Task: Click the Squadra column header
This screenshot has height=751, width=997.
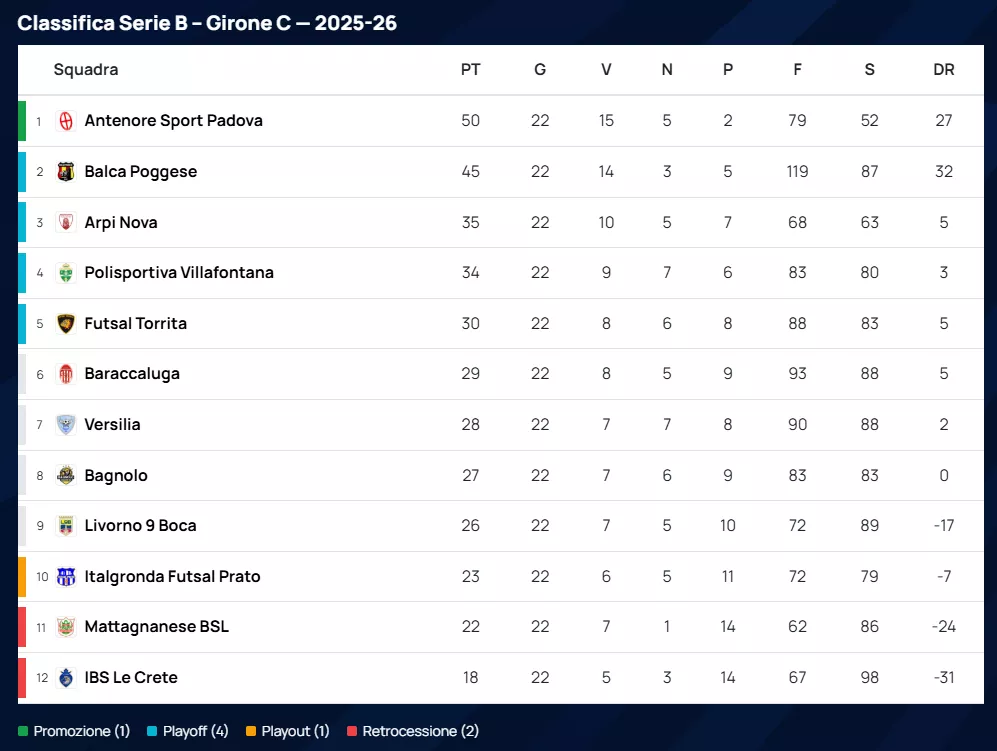Action: [x=86, y=70]
